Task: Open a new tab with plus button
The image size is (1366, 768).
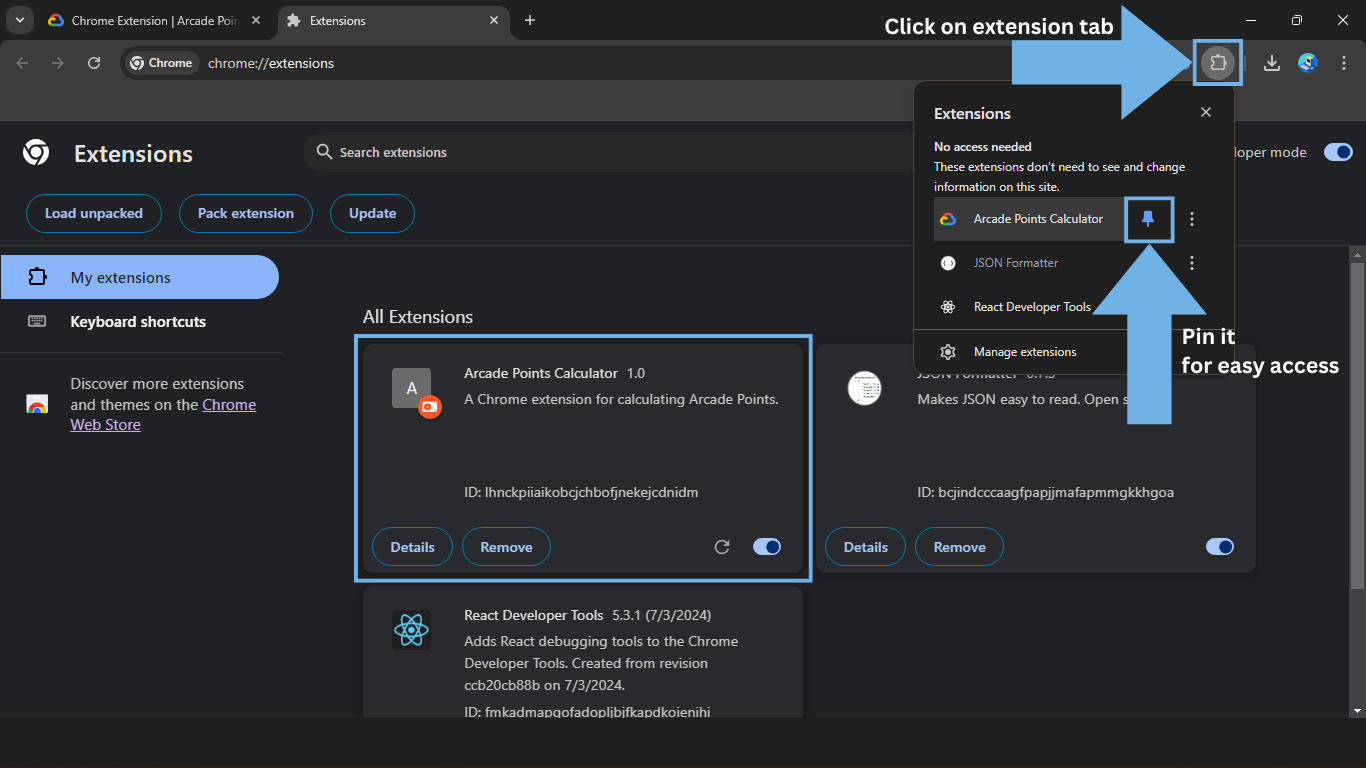Action: [x=530, y=20]
